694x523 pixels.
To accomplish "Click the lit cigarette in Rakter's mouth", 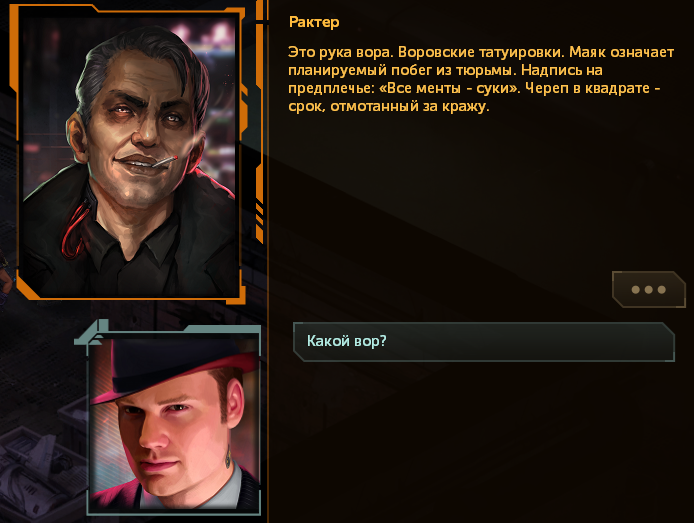I will pyautogui.click(x=165, y=162).
